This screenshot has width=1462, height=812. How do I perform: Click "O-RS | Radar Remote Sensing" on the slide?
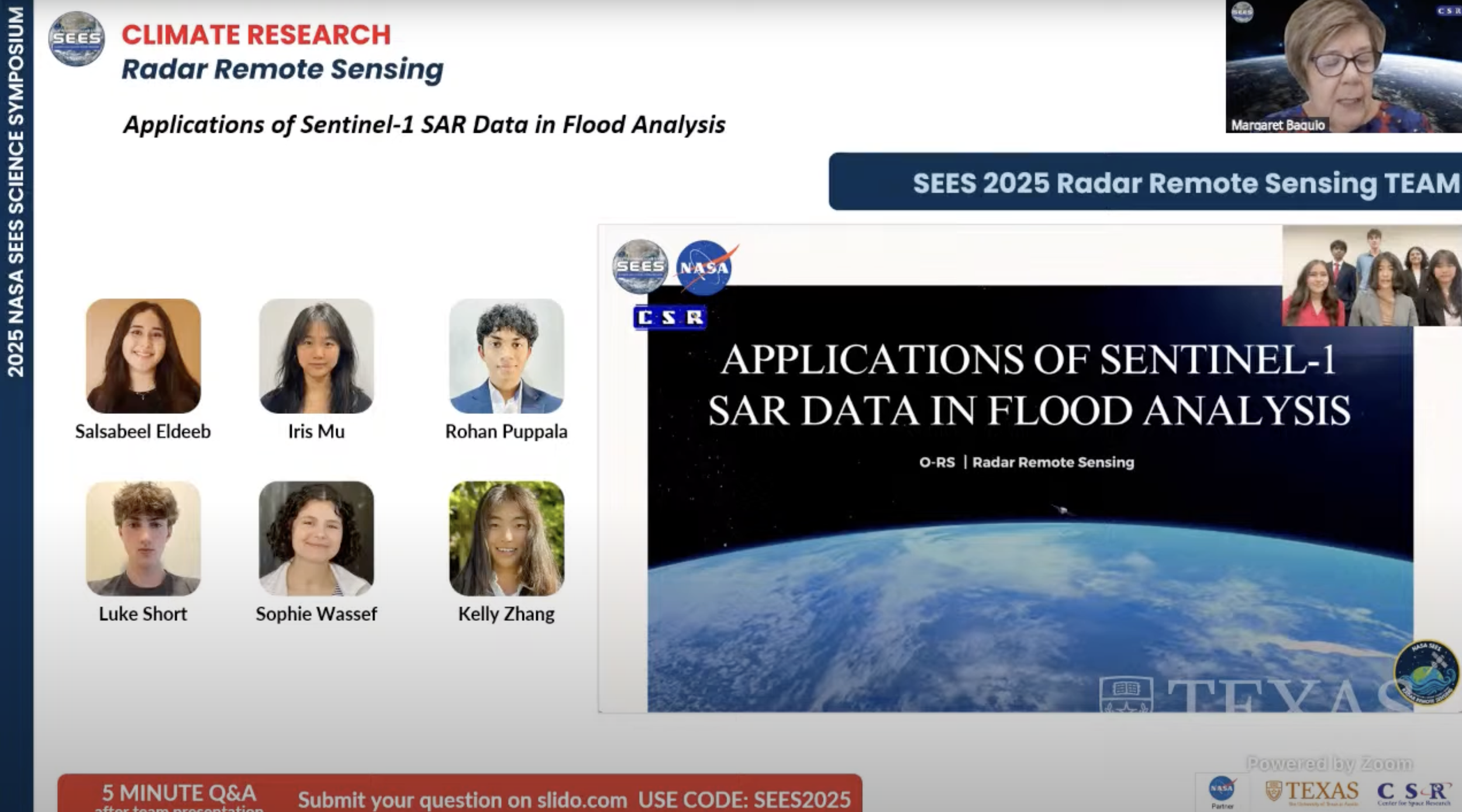[1026, 462]
